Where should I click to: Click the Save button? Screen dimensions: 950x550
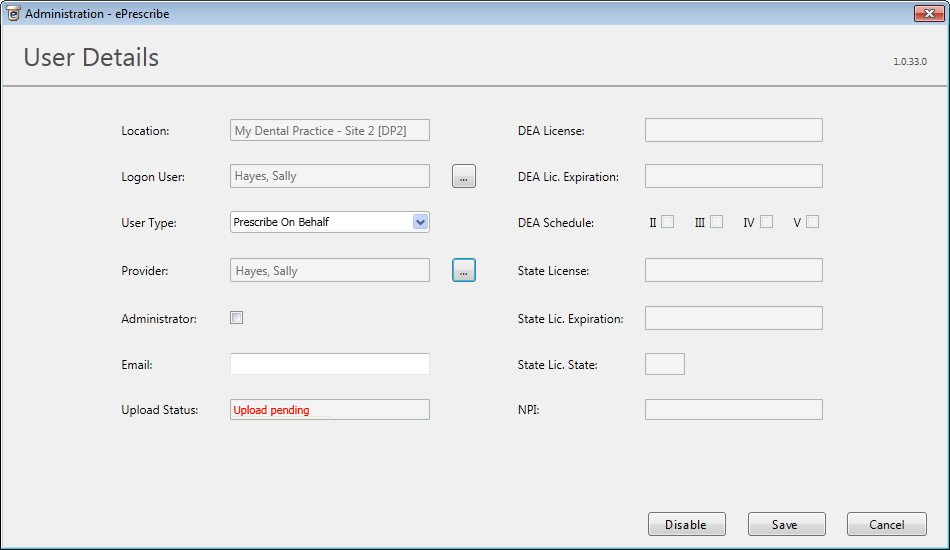point(786,525)
